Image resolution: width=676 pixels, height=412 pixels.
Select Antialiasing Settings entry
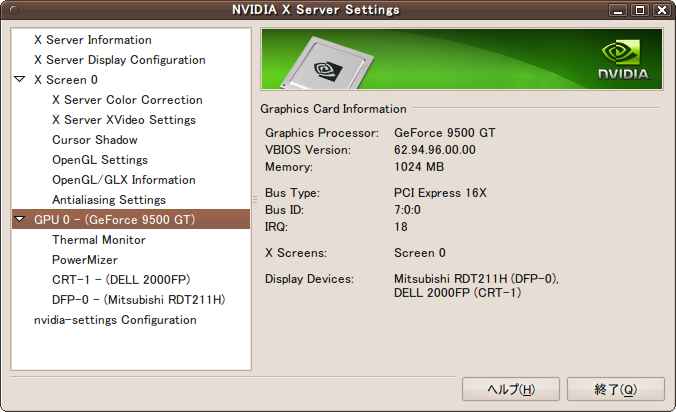(x=108, y=200)
